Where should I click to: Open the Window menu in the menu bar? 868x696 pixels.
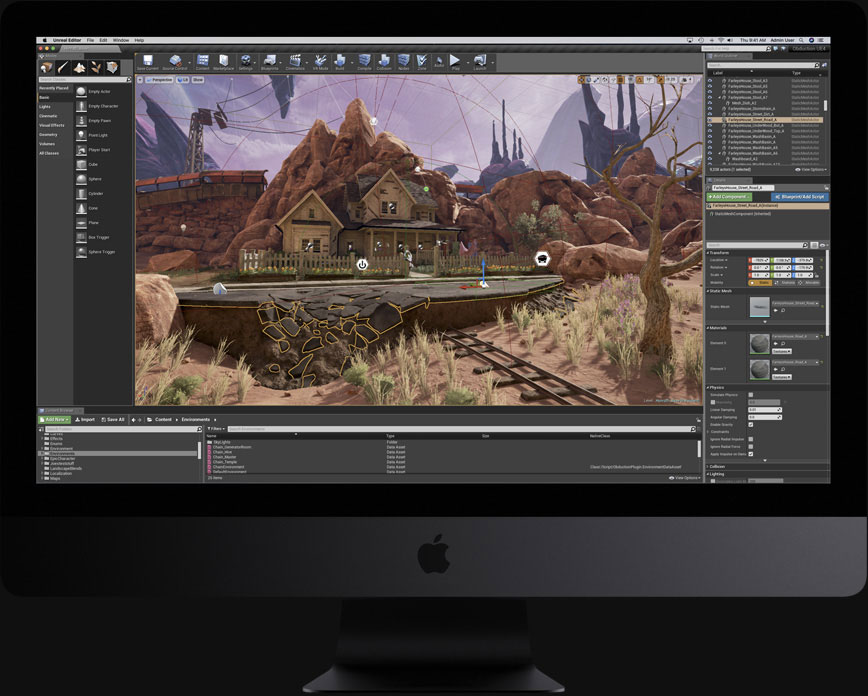pos(121,40)
